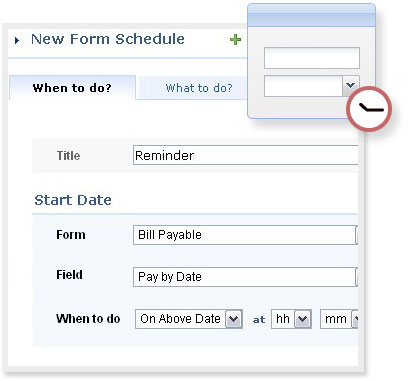The height and width of the screenshot is (381, 408).
Task: Click the bold Field label
Action: point(69,275)
